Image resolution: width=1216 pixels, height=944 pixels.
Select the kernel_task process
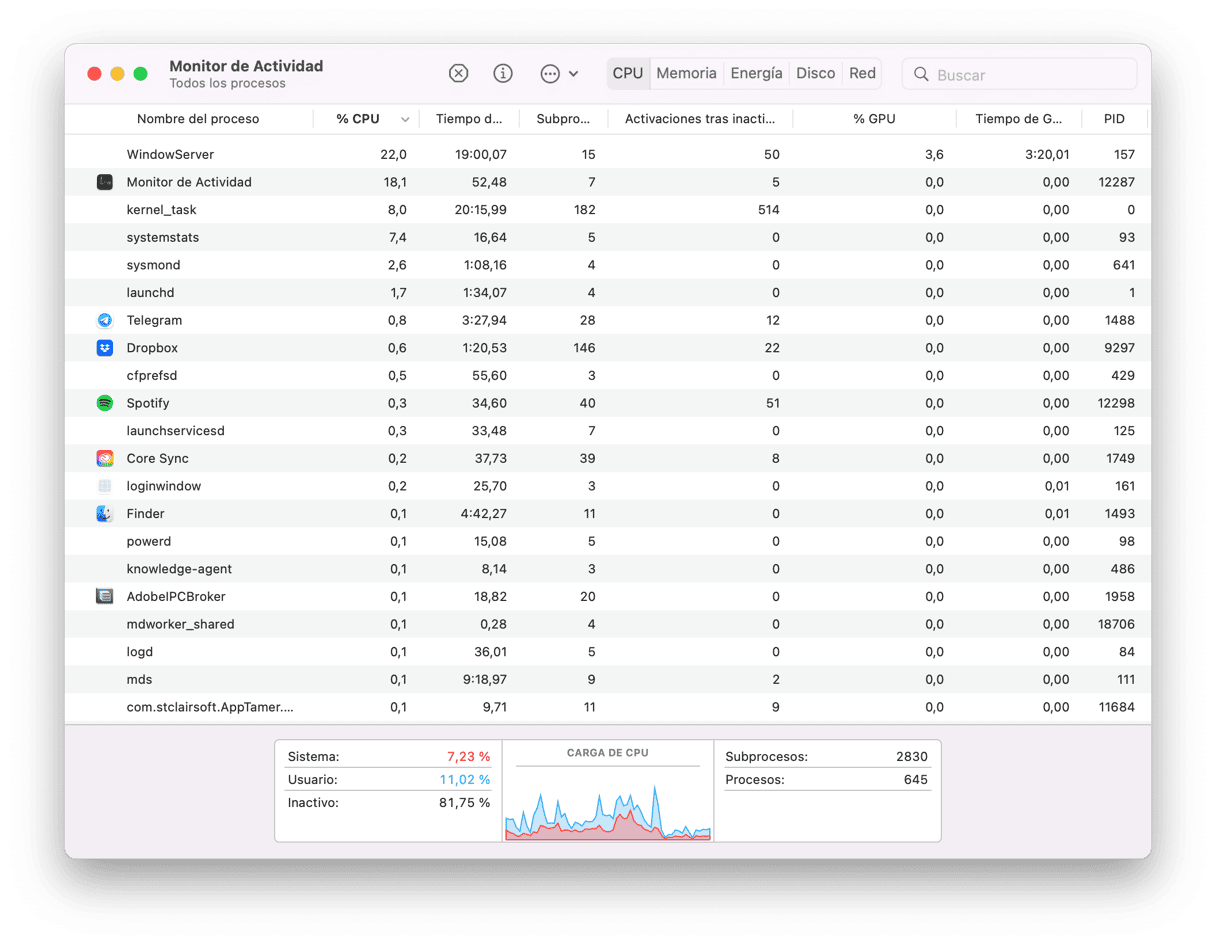pos(161,210)
